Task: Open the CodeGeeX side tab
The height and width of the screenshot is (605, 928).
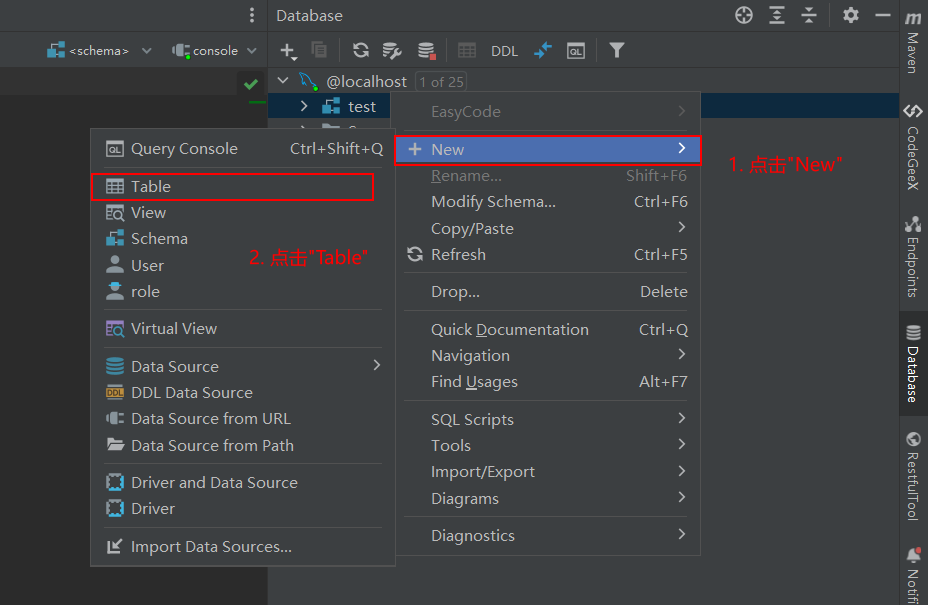Action: [913, 147]
